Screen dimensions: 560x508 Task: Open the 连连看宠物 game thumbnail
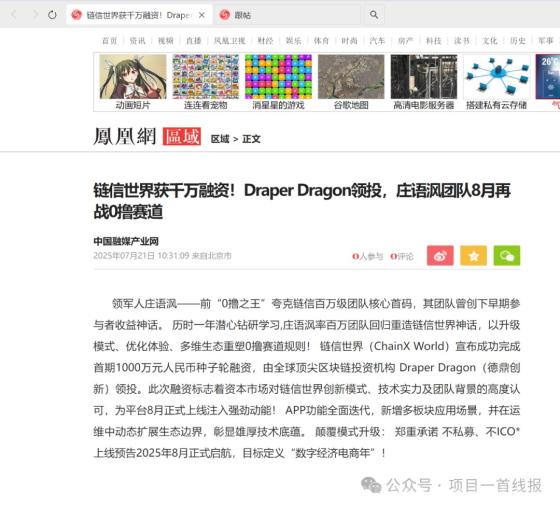[x=206, y=76]
